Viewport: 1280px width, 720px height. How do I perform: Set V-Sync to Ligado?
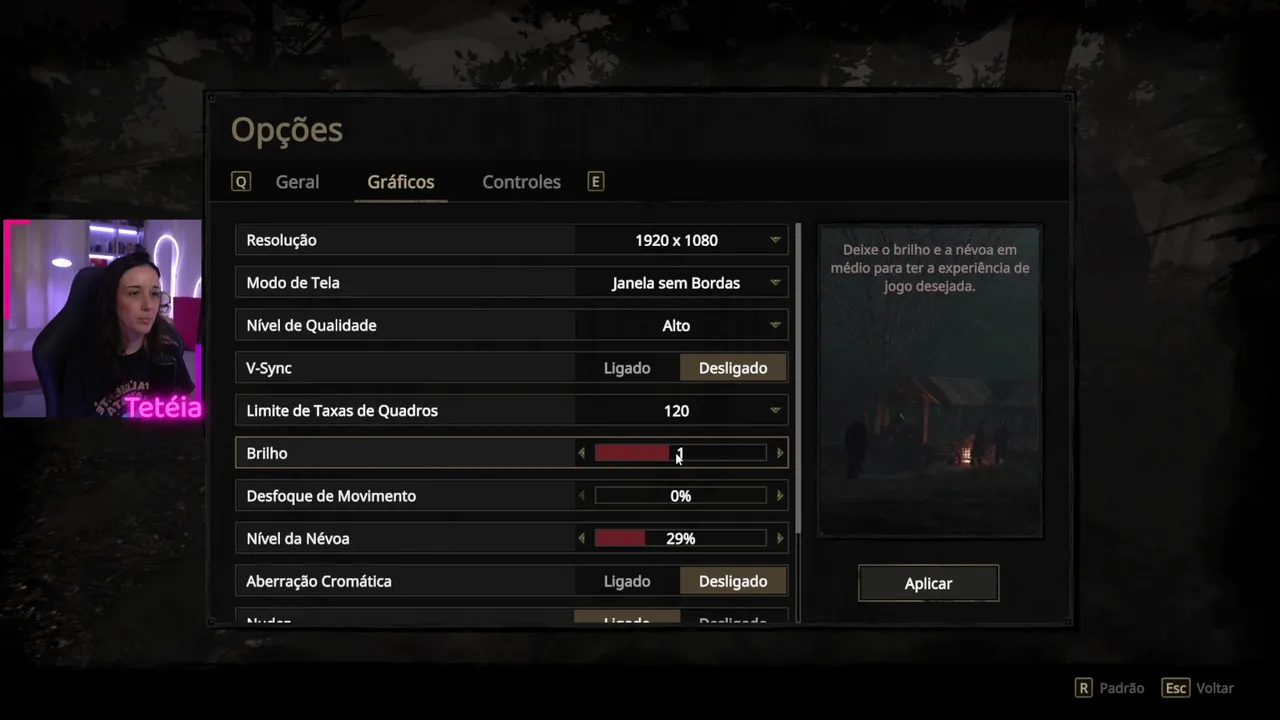[627, 368]
